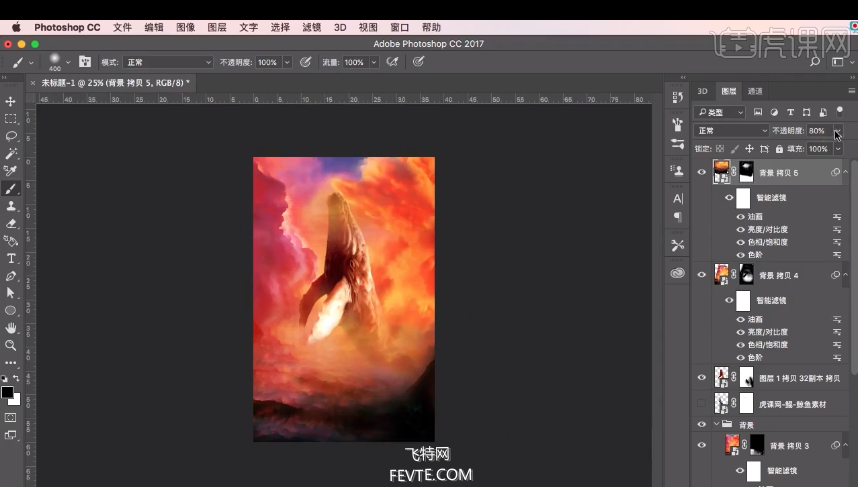Select the Hand tool
The width and height of the screenshot is (858, 487).
pyautogui.click(x=10, y=328)
